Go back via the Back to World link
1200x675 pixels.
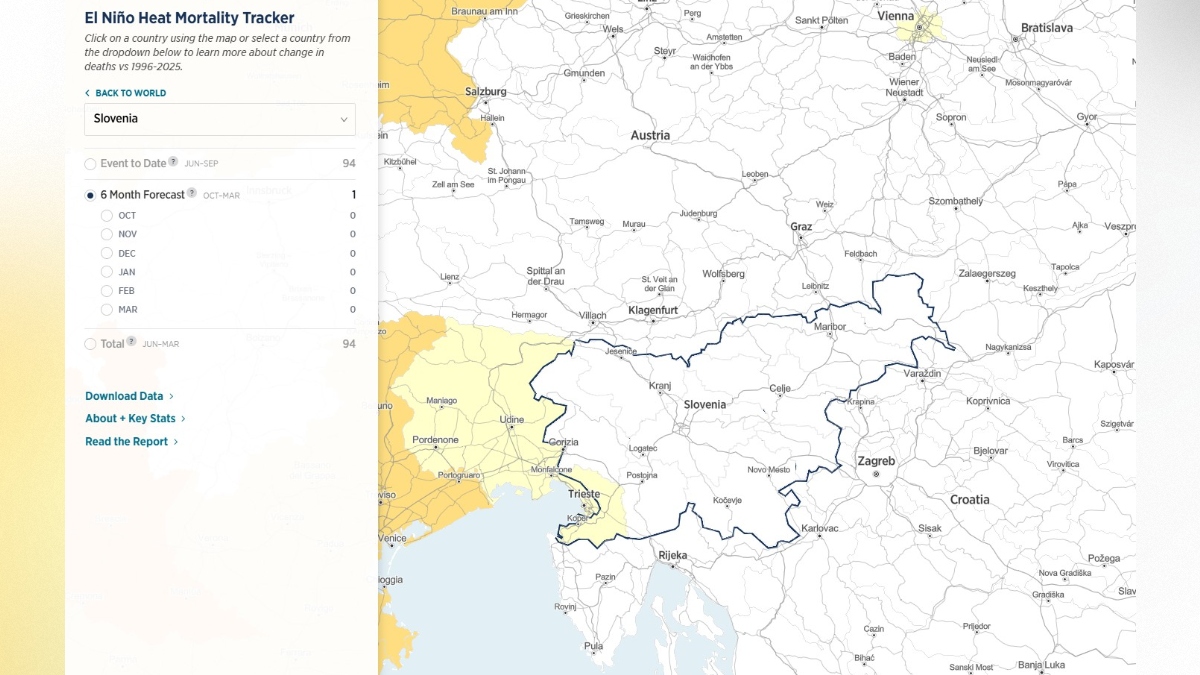(x=126, y=93)
